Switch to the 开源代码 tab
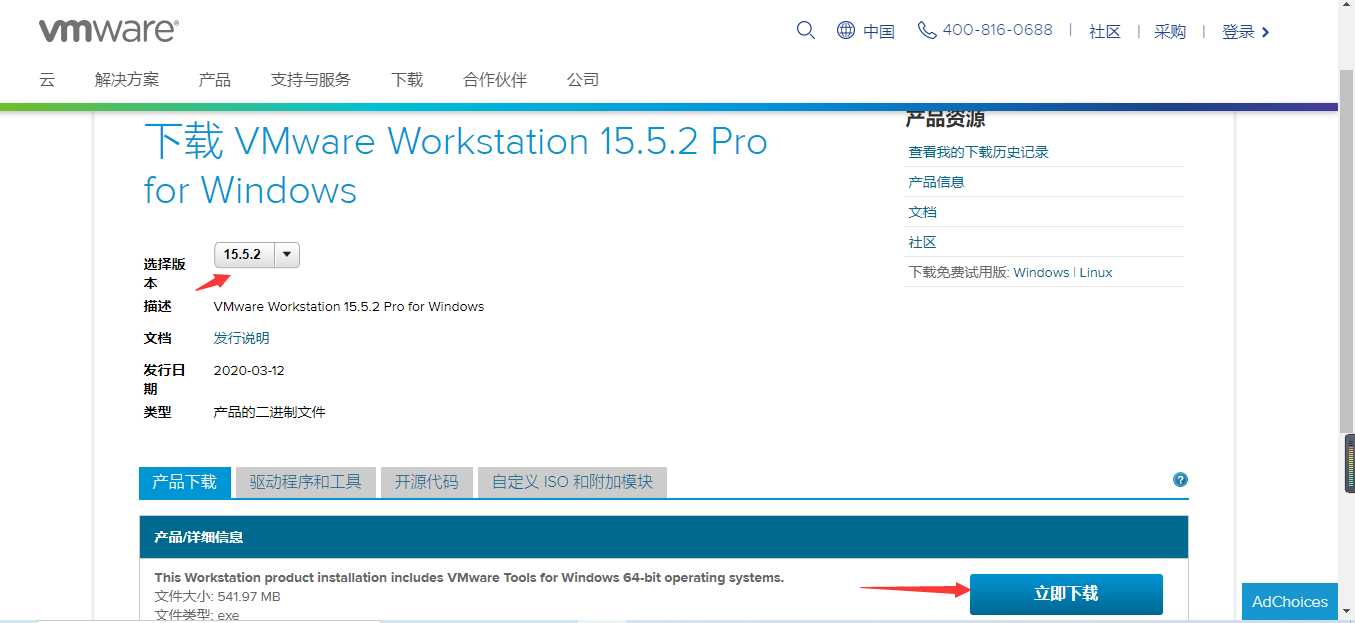 (x=427, y=482)
